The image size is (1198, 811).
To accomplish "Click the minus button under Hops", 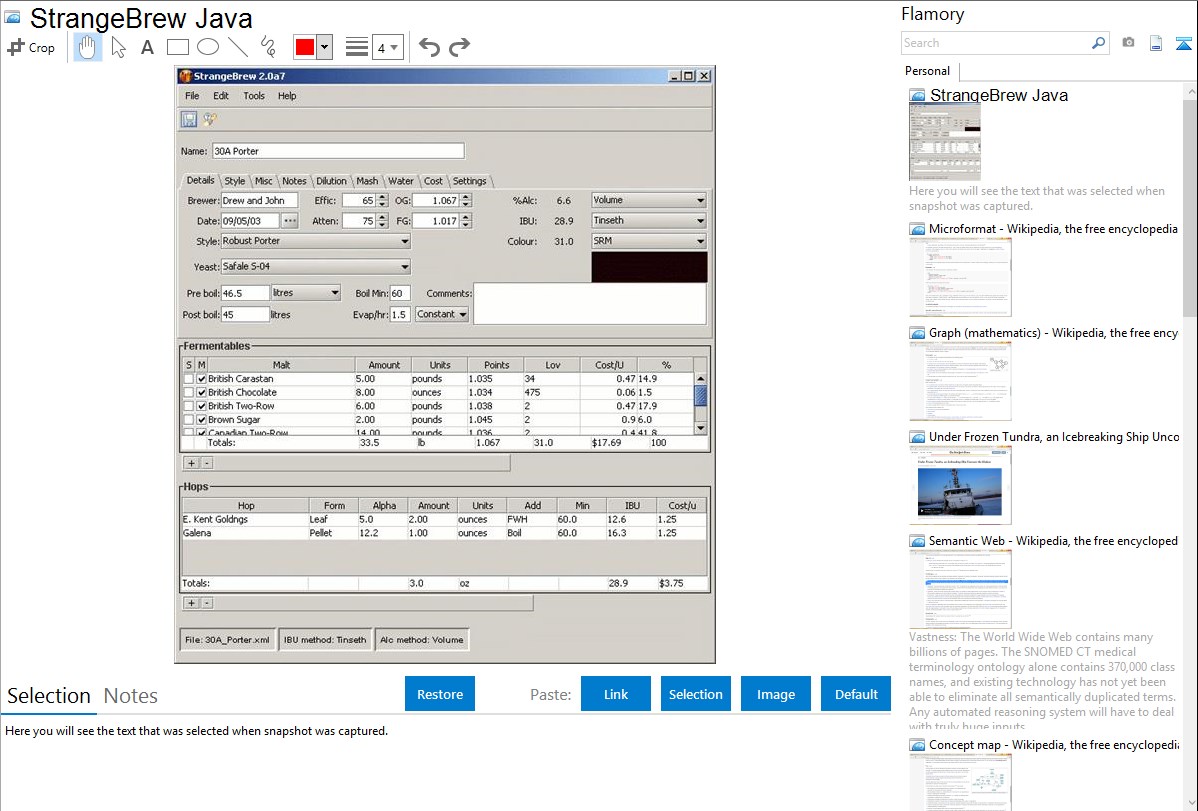I will (206, 603).
